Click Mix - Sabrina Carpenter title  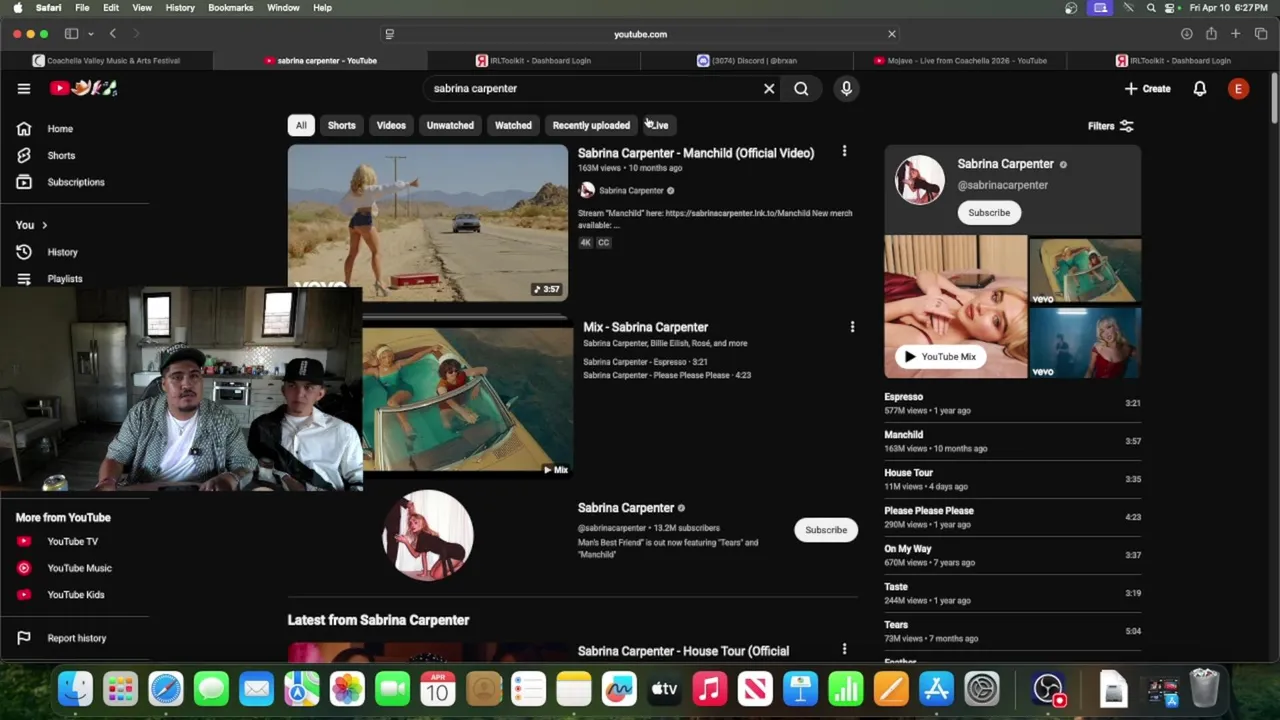646,327
